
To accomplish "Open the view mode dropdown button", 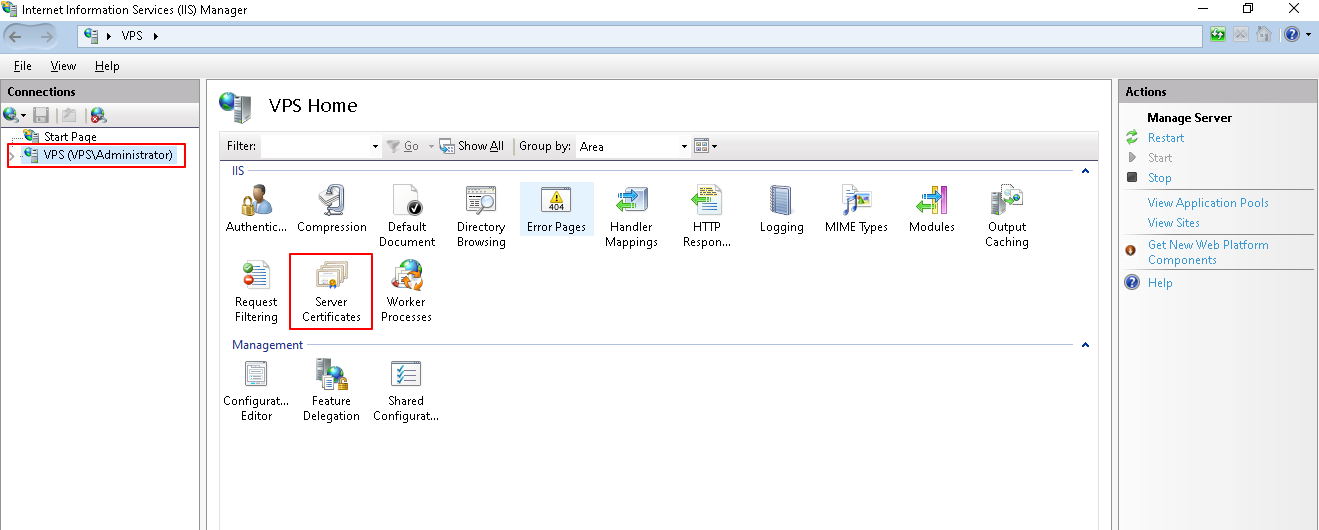I will pos(706,147).
